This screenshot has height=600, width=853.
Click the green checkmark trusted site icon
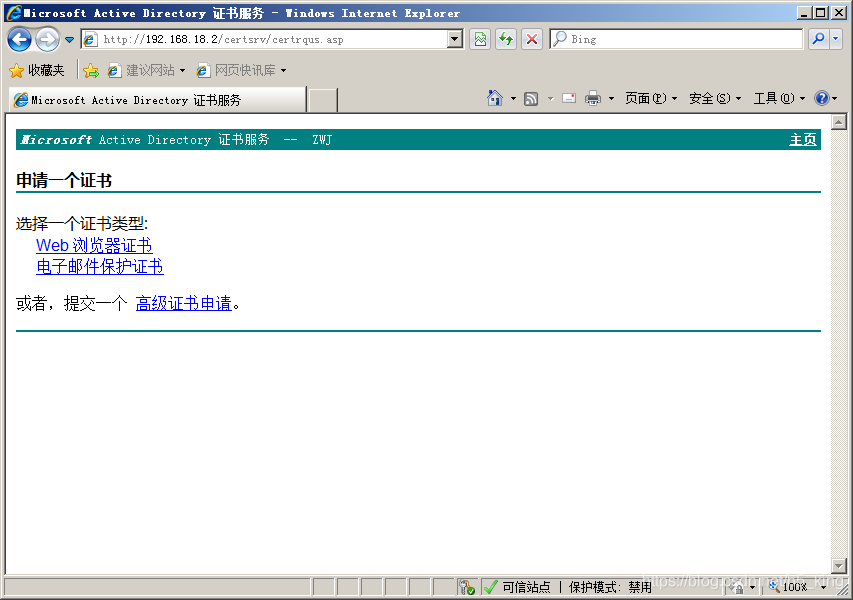(490, 587)
